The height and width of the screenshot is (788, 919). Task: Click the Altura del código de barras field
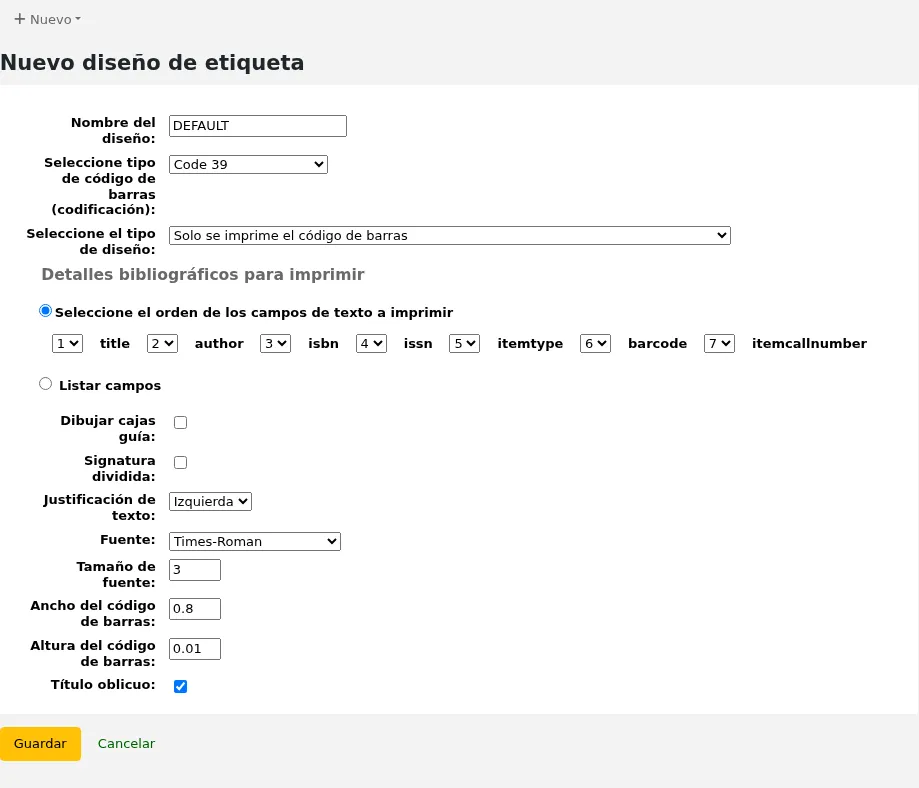tap(195, 649)
